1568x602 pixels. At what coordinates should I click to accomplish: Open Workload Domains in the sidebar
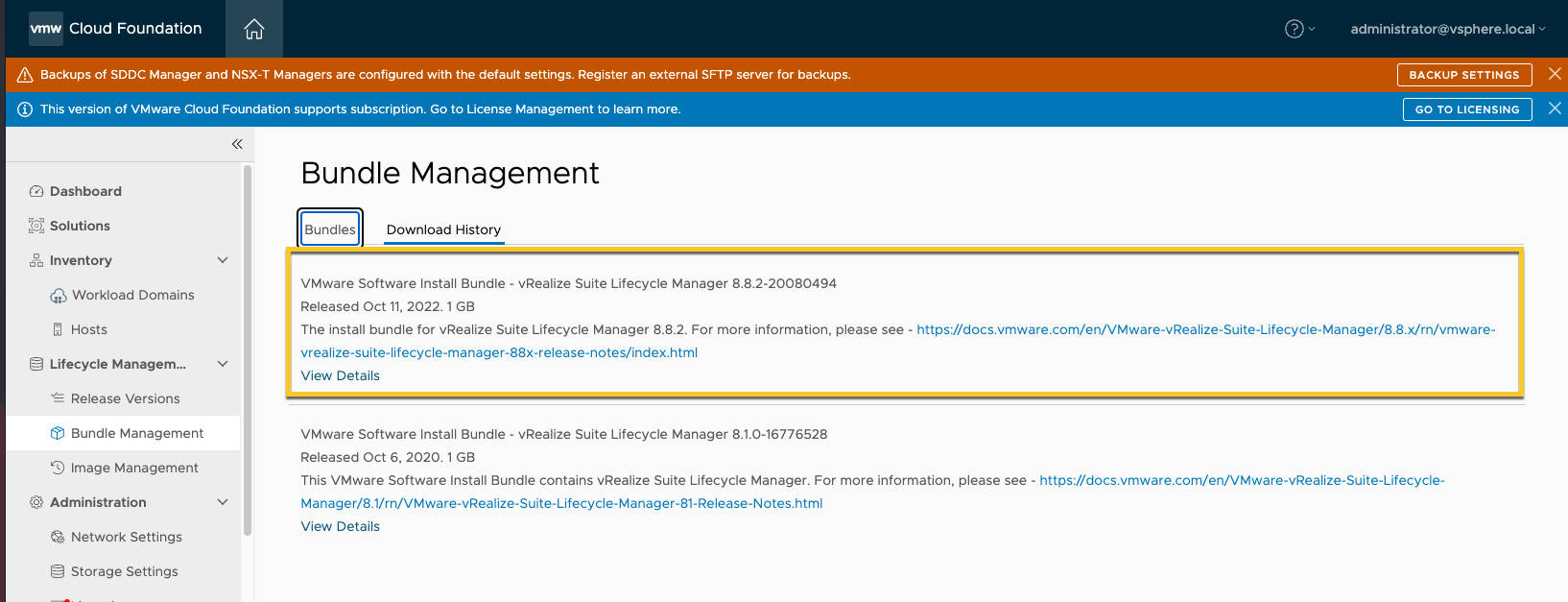click(x=132, y=295)
